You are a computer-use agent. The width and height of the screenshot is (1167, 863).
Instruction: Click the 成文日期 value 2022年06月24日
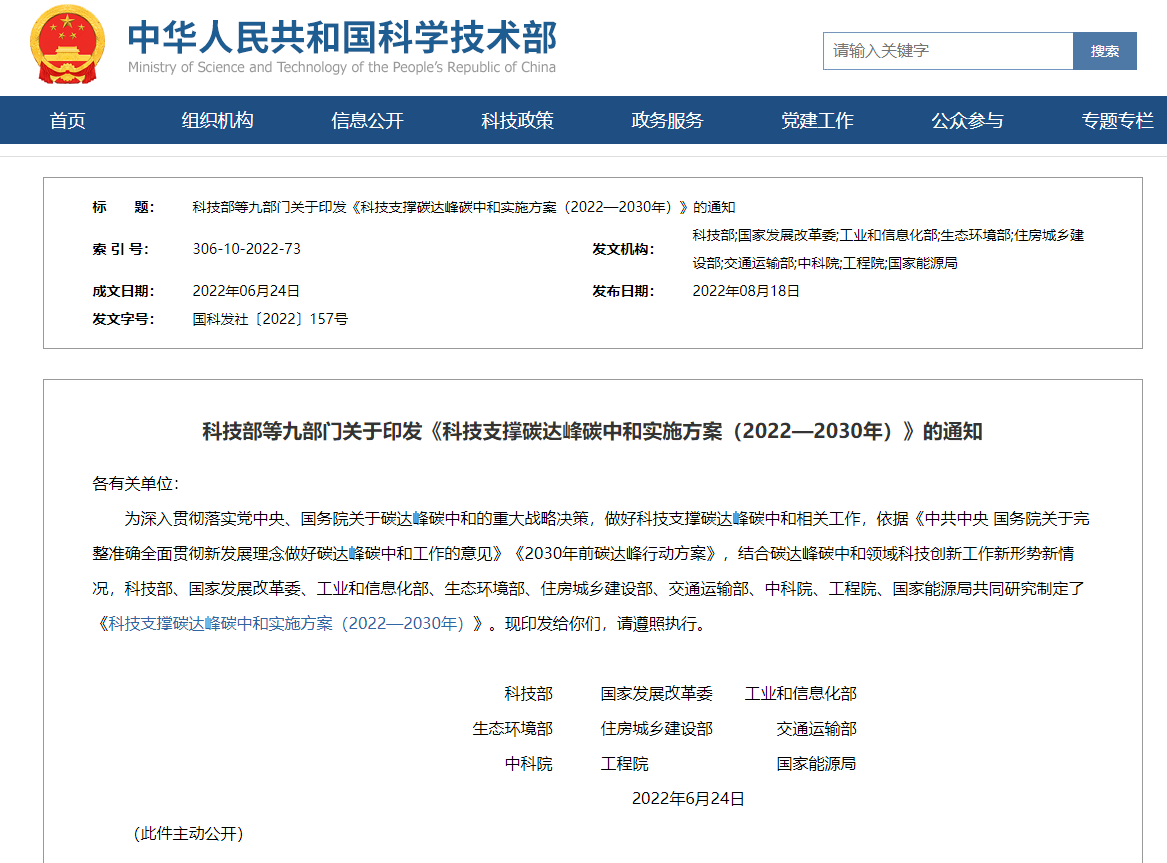pyautogui.click(x=246, y=291)
